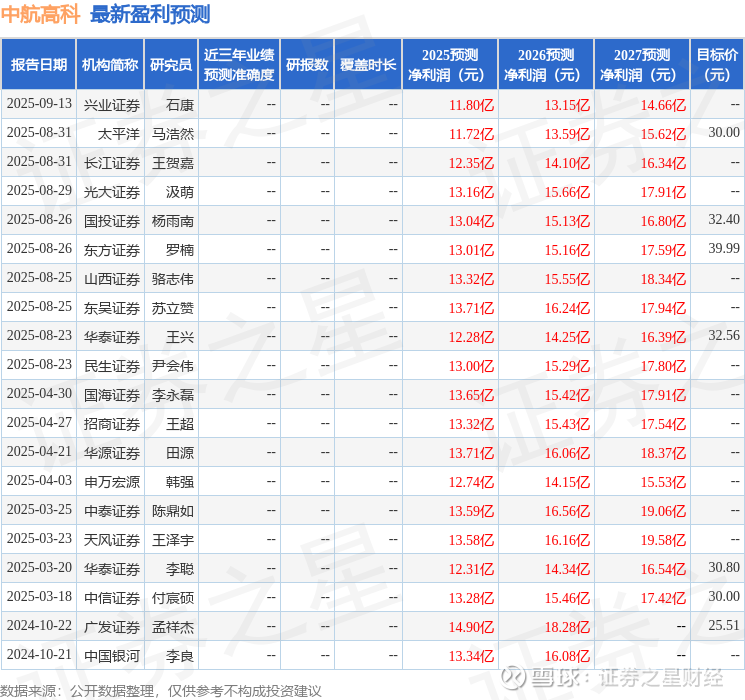Select the 广发证券 institution cell

[x=112, y=627]
